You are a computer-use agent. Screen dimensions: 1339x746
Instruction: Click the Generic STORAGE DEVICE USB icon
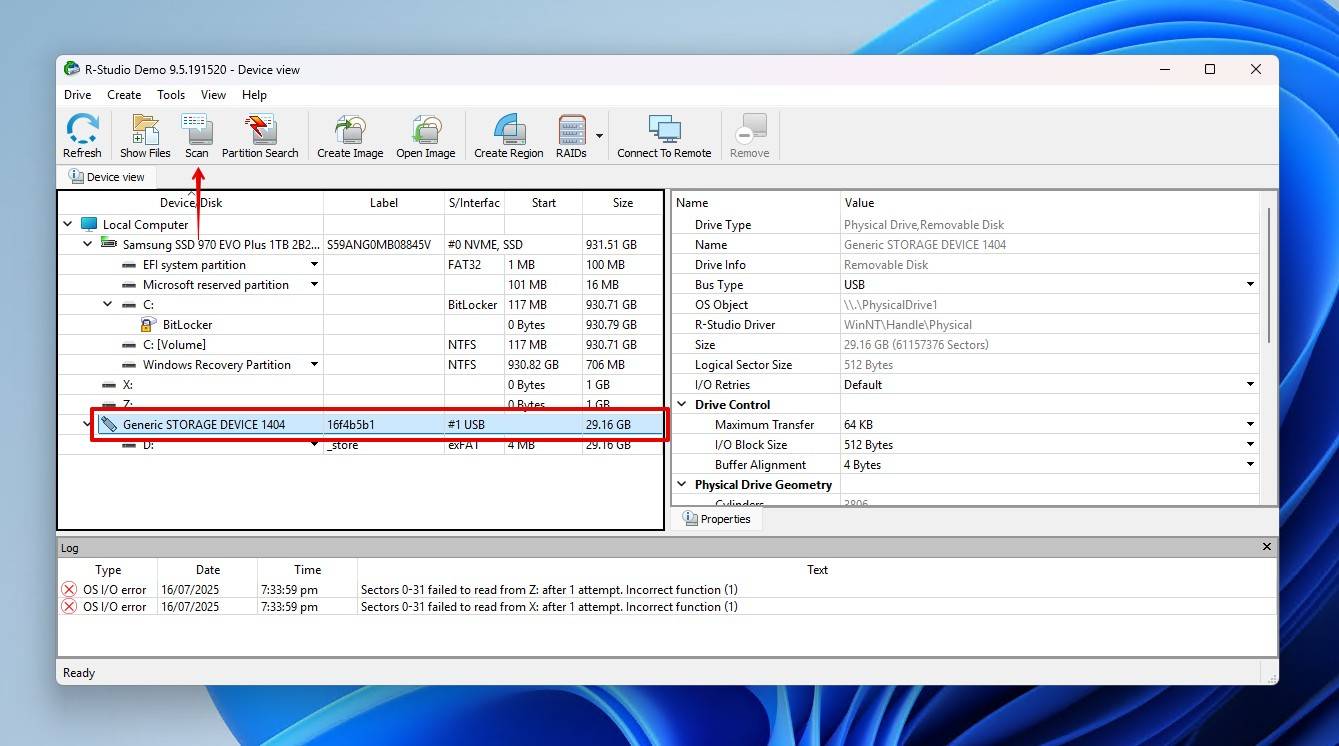pos(109,424)
